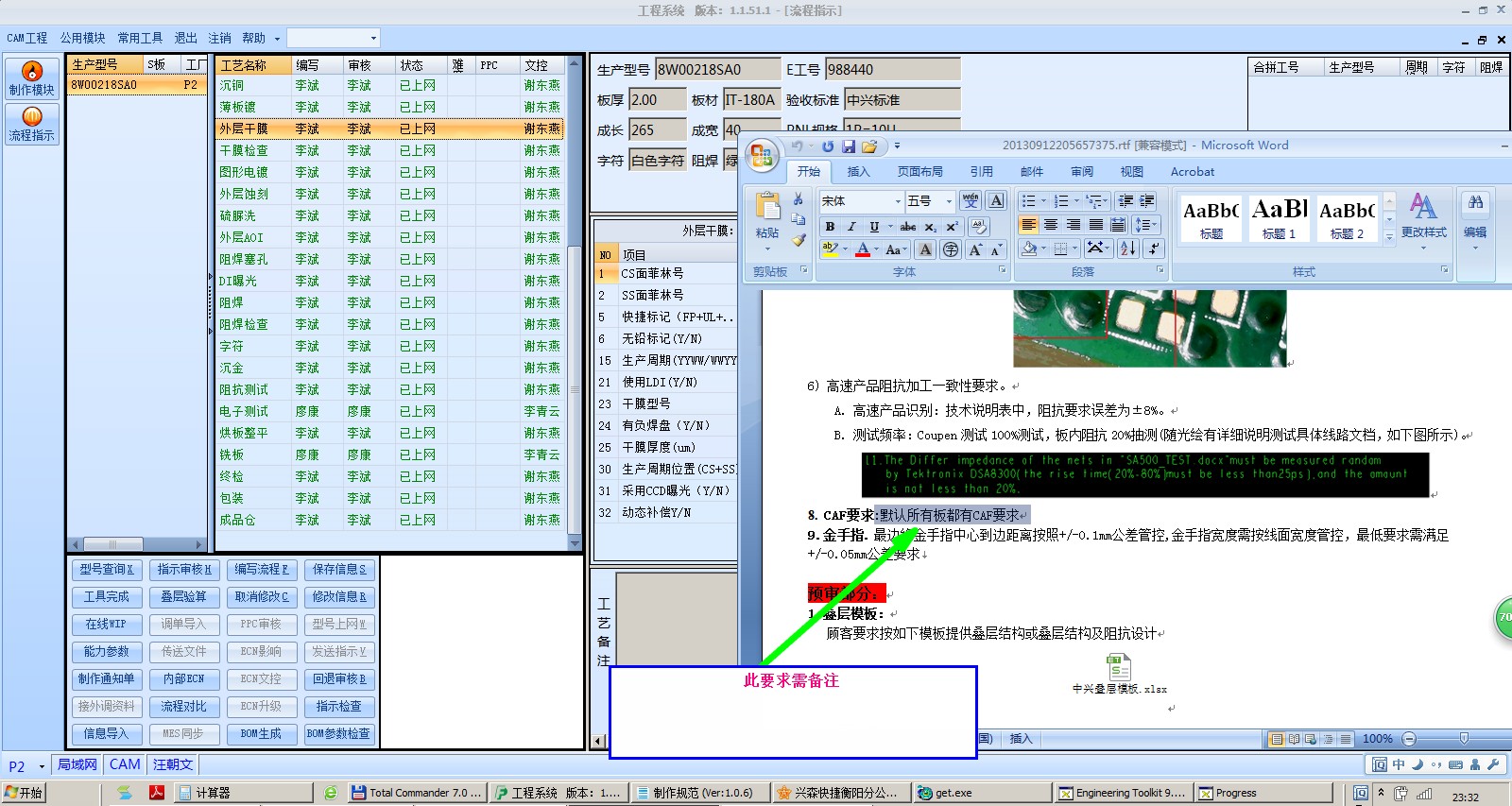Click the 流程对比 button

click(183, 707)
